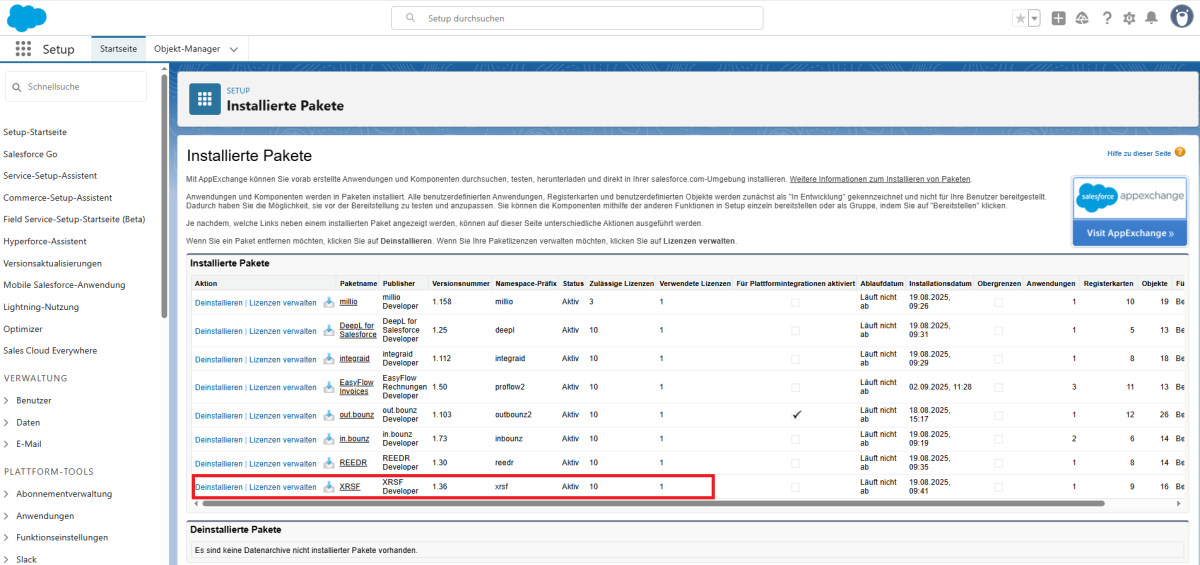Toggle platform integrations checkbox for out.bounz
The height and width of the screenshot is (565, 1200).
796,415
